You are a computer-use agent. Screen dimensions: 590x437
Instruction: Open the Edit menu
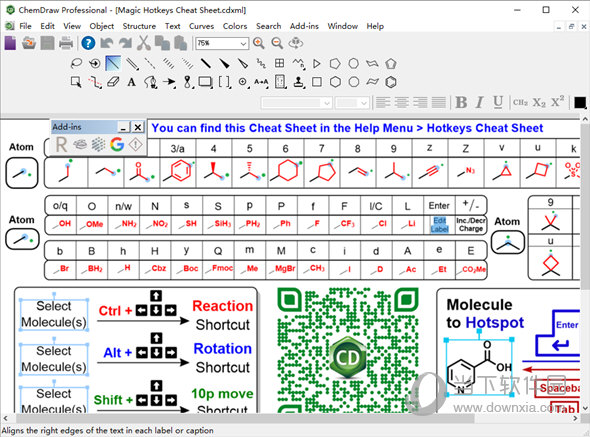point(47,26)
